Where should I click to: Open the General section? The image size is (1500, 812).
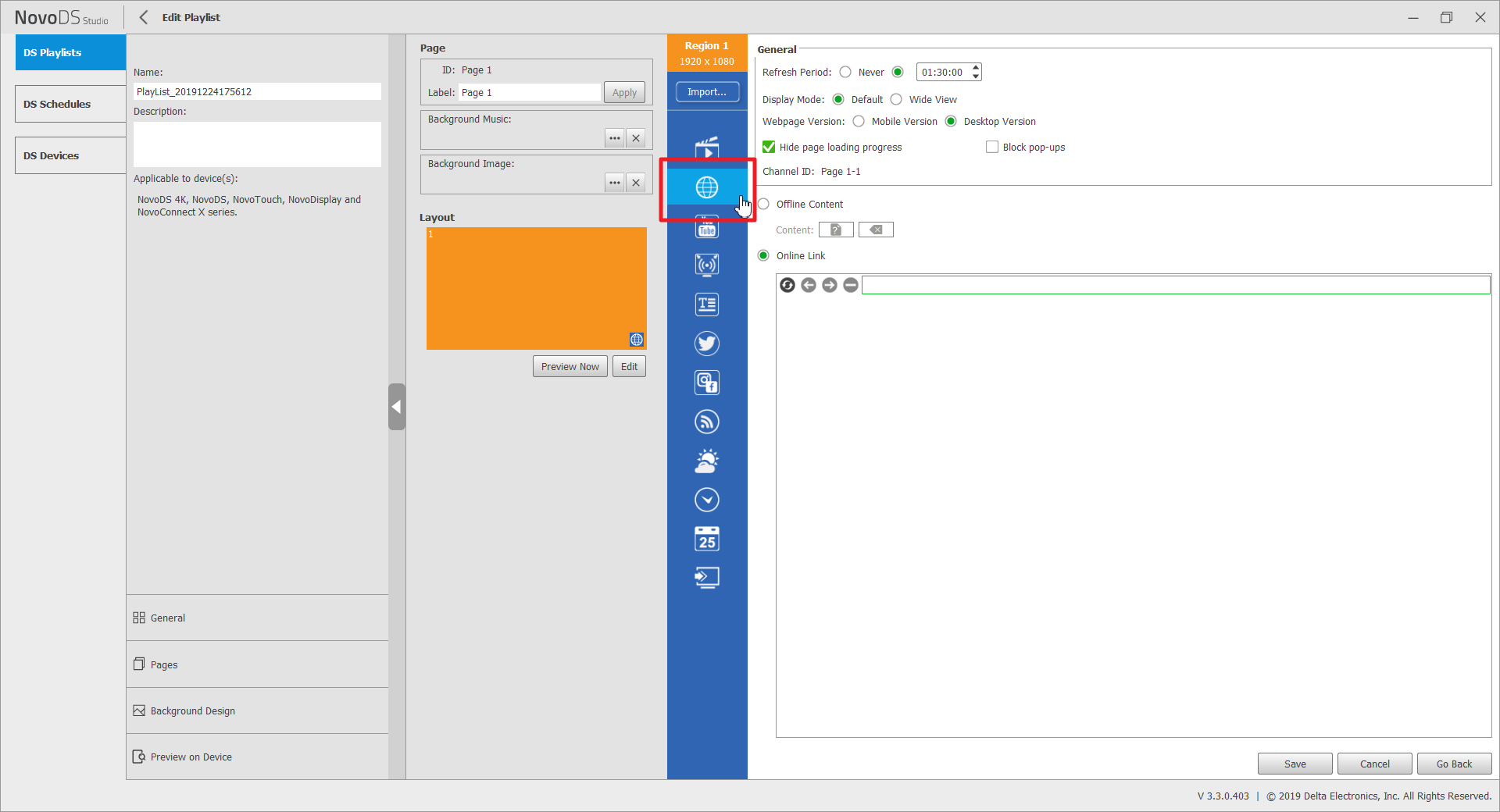(x=257, y=618)
